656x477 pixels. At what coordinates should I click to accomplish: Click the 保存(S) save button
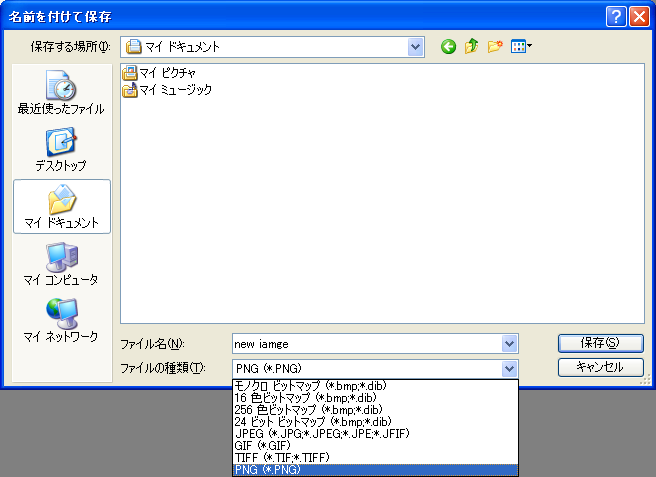600,343
